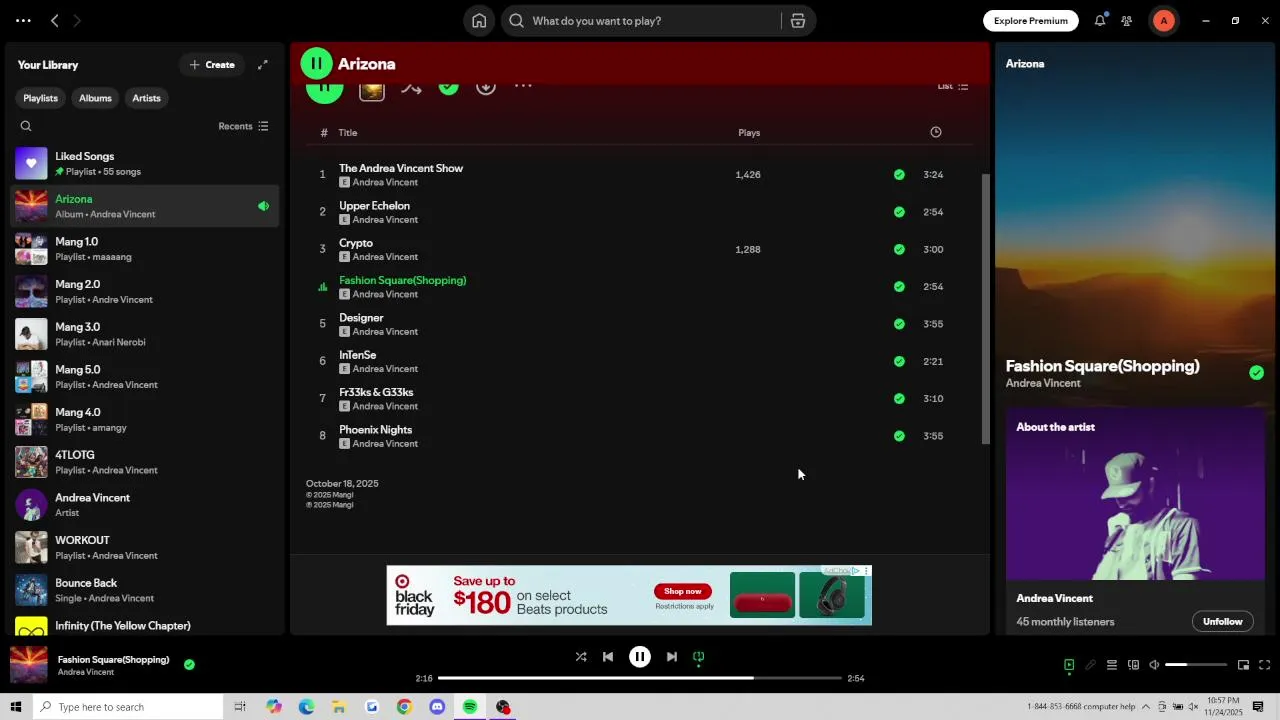Go back with the left arrow
The width and height of the screenshot is (1280, 720).
coord(55,21)
